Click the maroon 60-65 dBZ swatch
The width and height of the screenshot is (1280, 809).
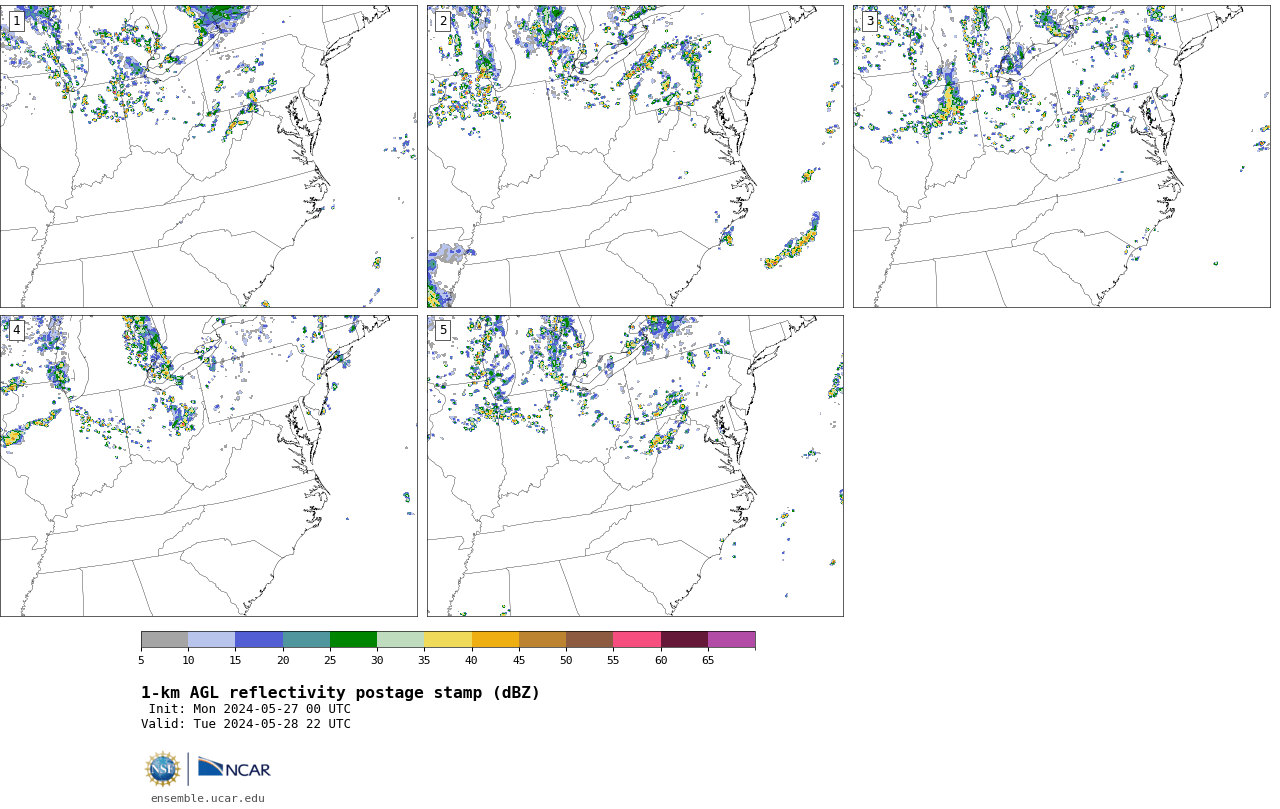click(x=684, y=640)
